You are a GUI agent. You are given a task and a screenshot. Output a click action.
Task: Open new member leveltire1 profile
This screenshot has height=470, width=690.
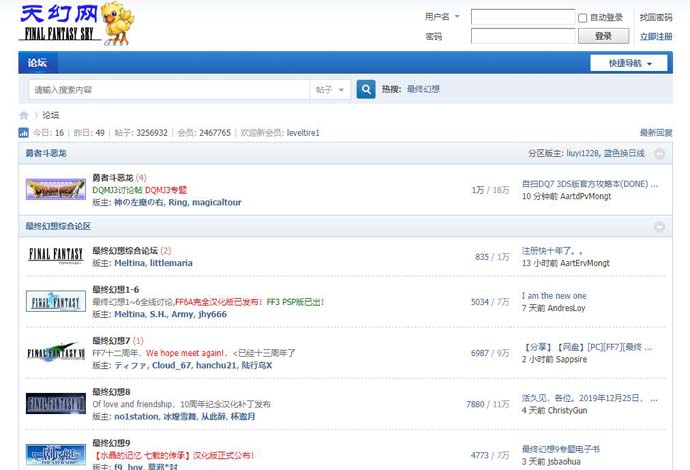(x=303, y=133)
